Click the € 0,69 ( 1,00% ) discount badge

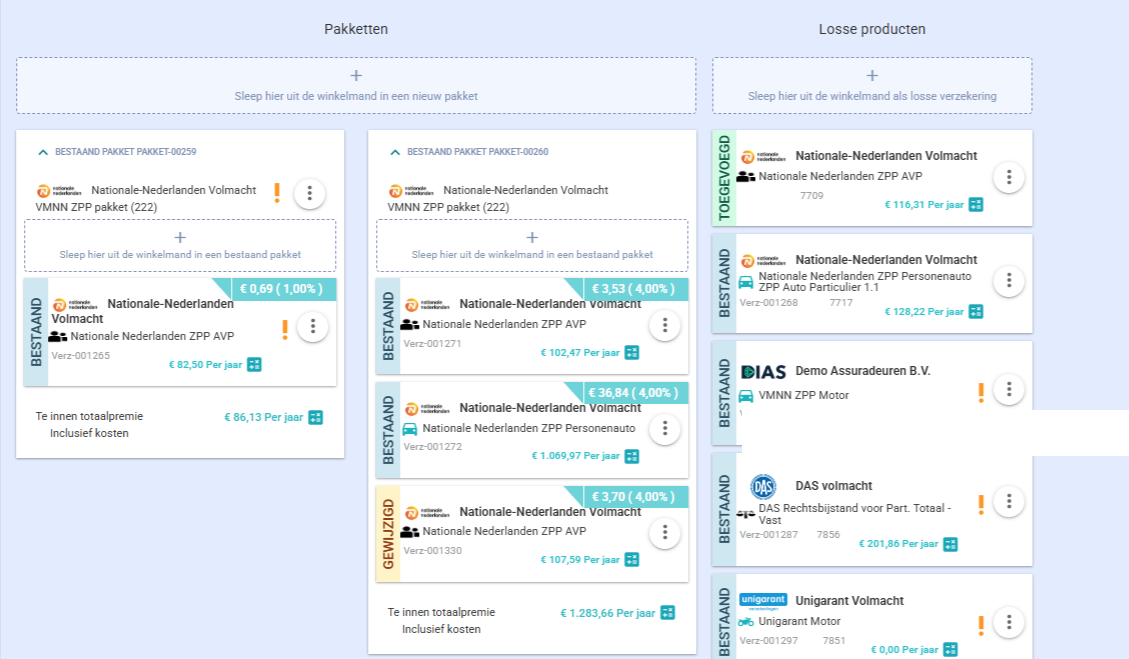282,289
